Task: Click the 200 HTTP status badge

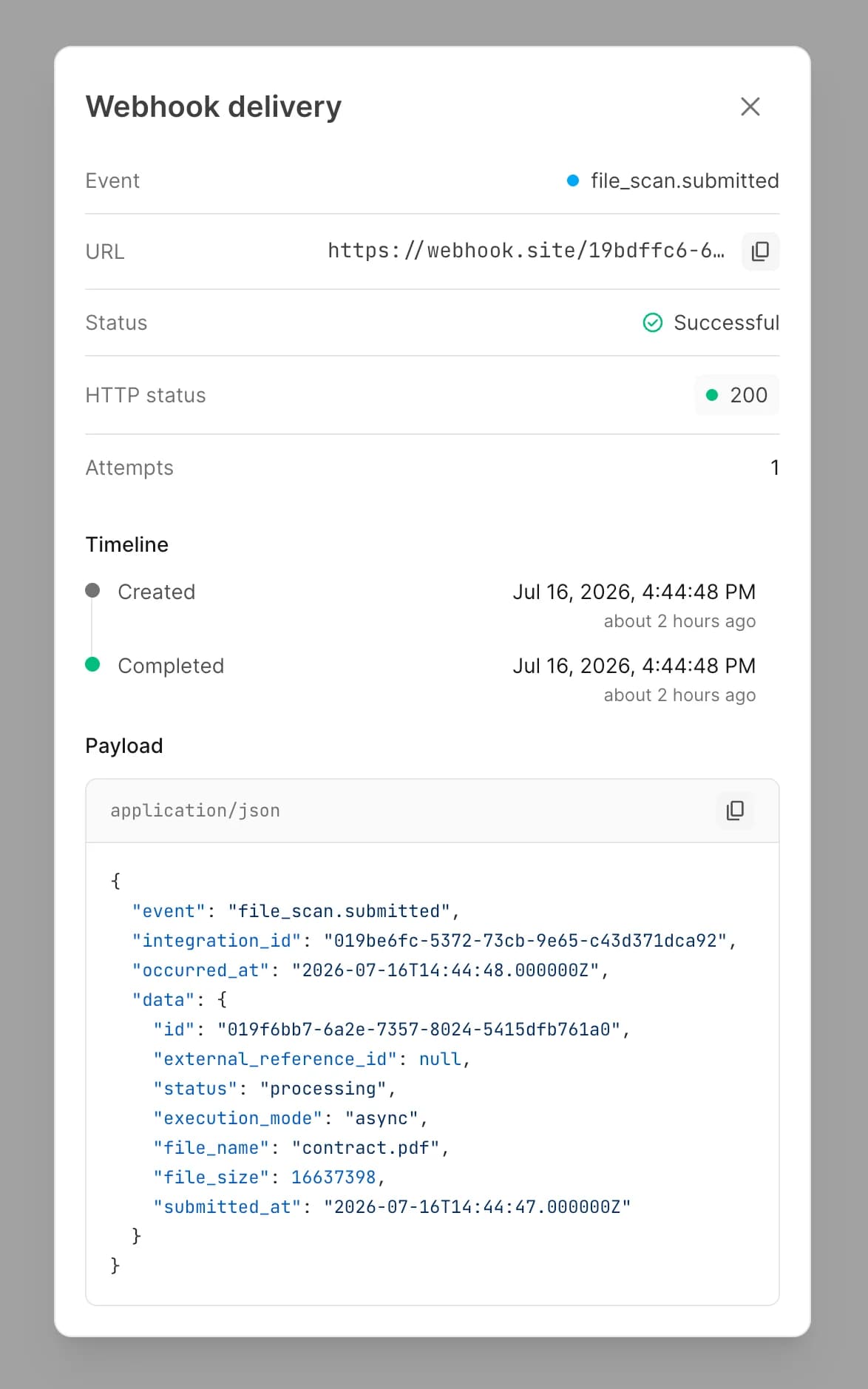Action: (736, 395)
